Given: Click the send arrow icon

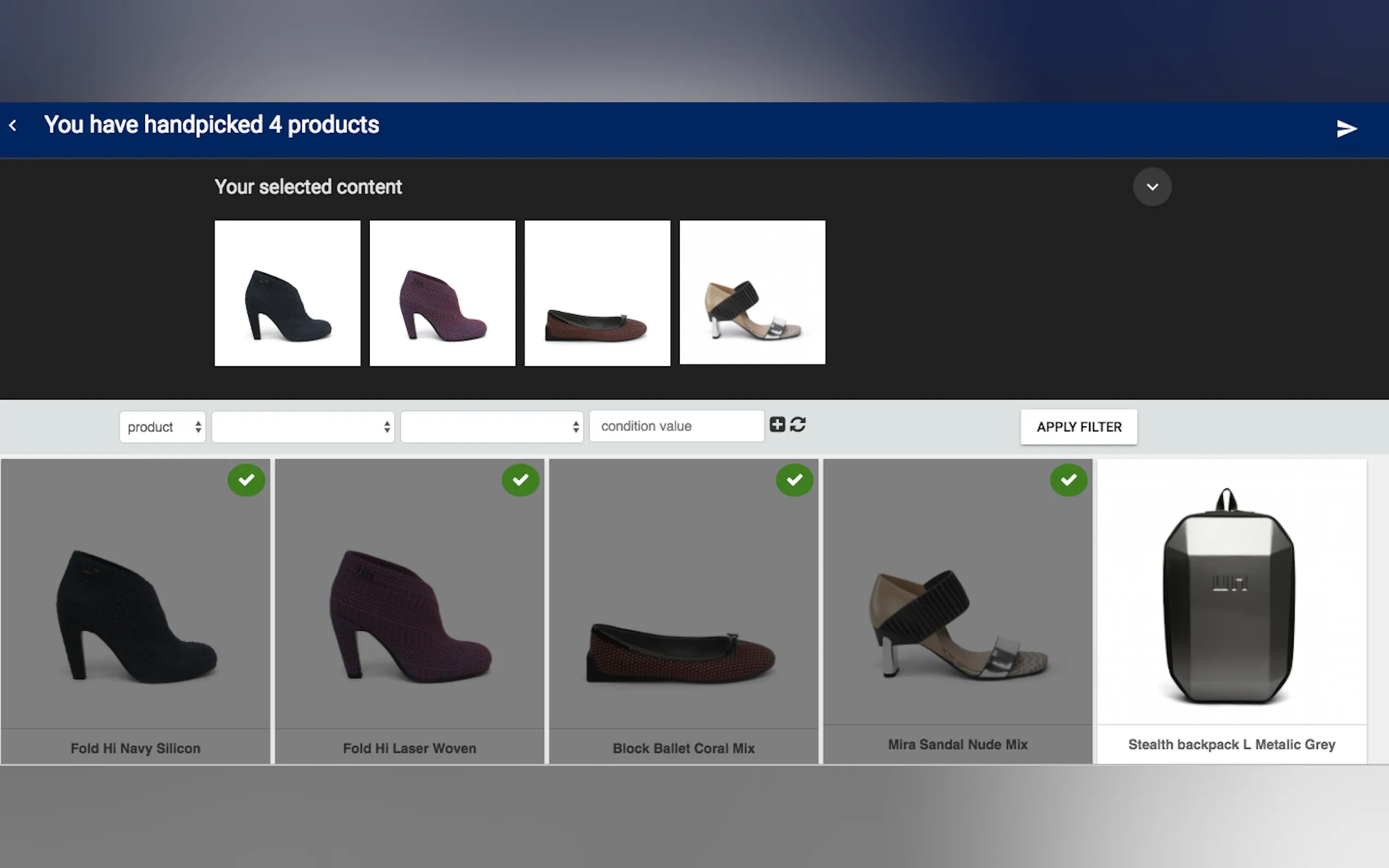Looking at the screenshot, I should point(1345,128).
